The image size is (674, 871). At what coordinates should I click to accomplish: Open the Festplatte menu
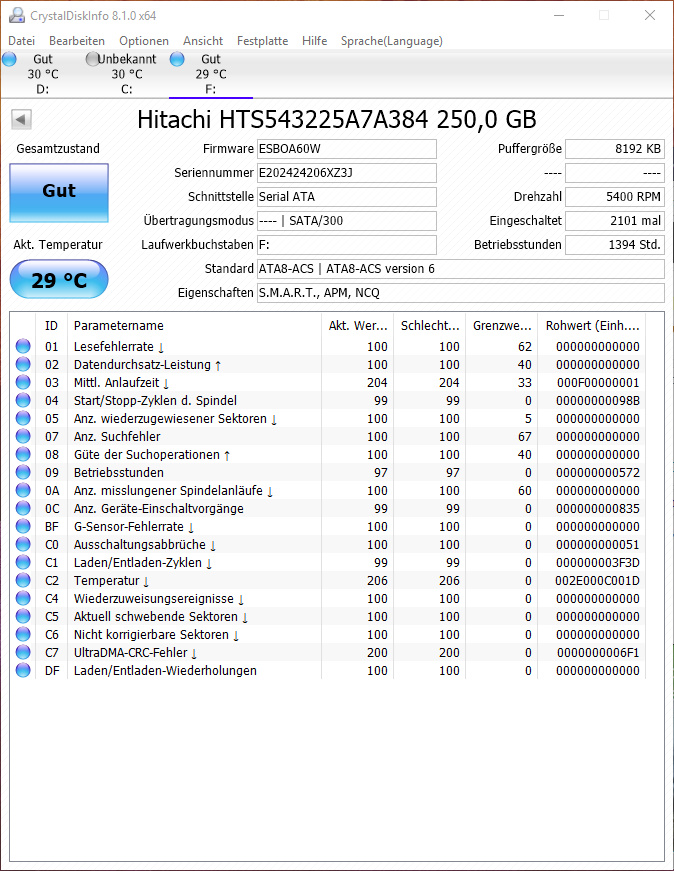point(262,41)
